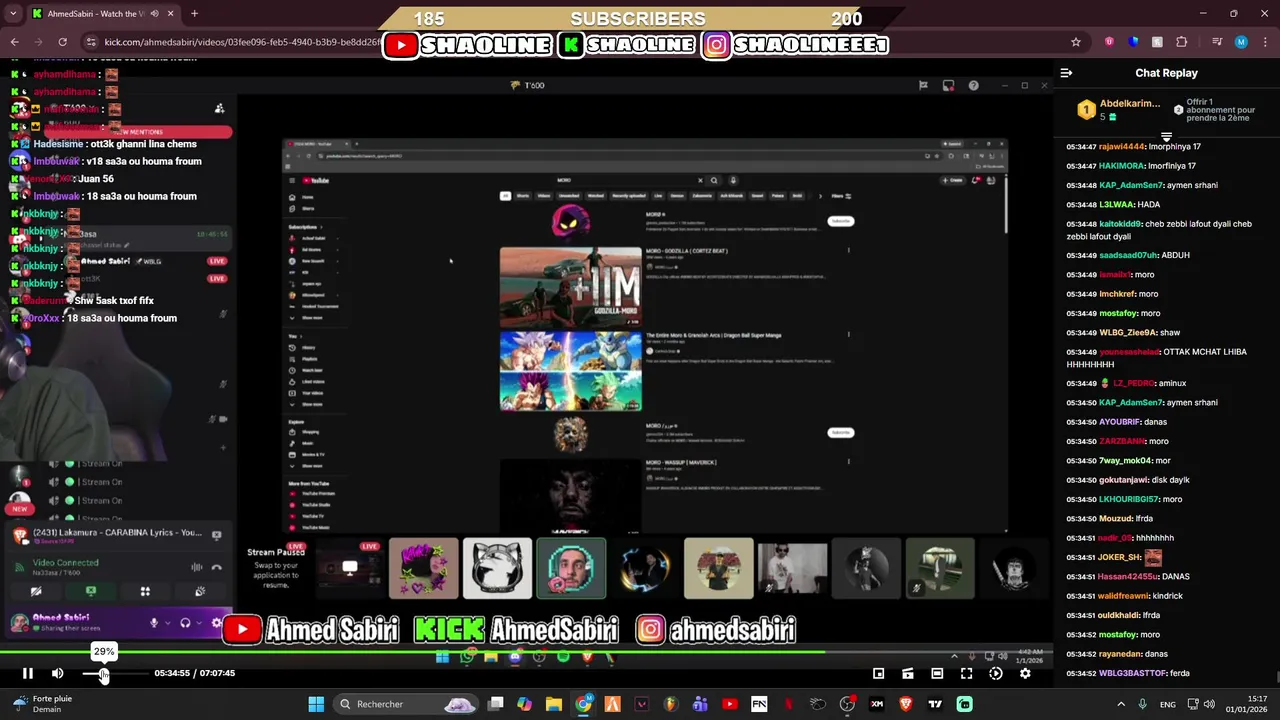View site information next to the URL
This screenshot has height=720, width=1280.
coord(92,42)
